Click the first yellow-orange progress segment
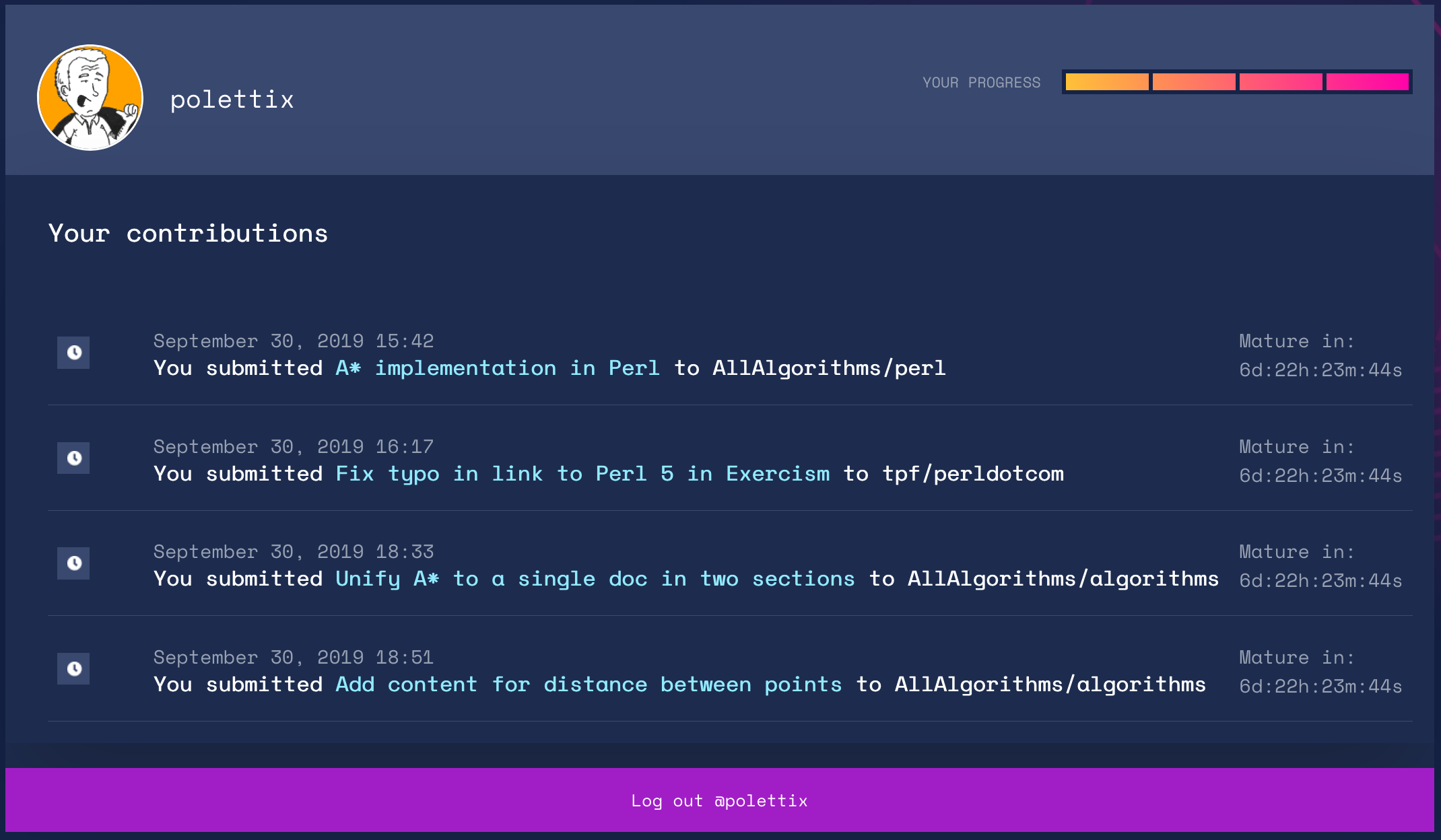This screenshot has width=1441, height=840. (x=1107, y=82)
